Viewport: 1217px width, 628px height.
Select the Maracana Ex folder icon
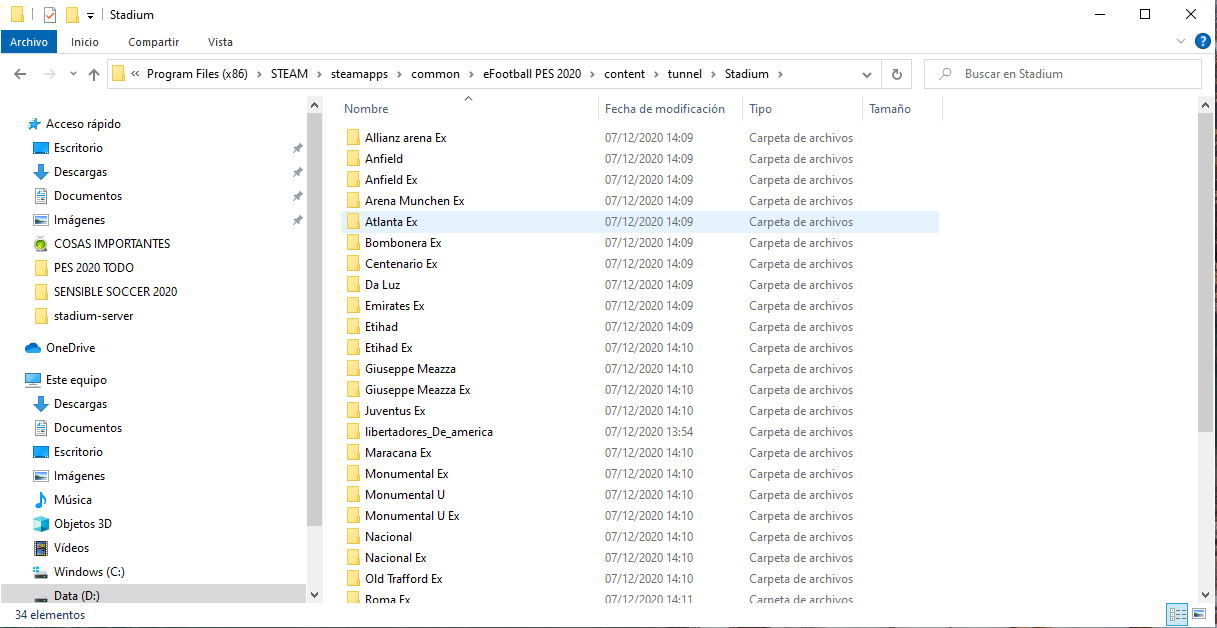[353, 453]
